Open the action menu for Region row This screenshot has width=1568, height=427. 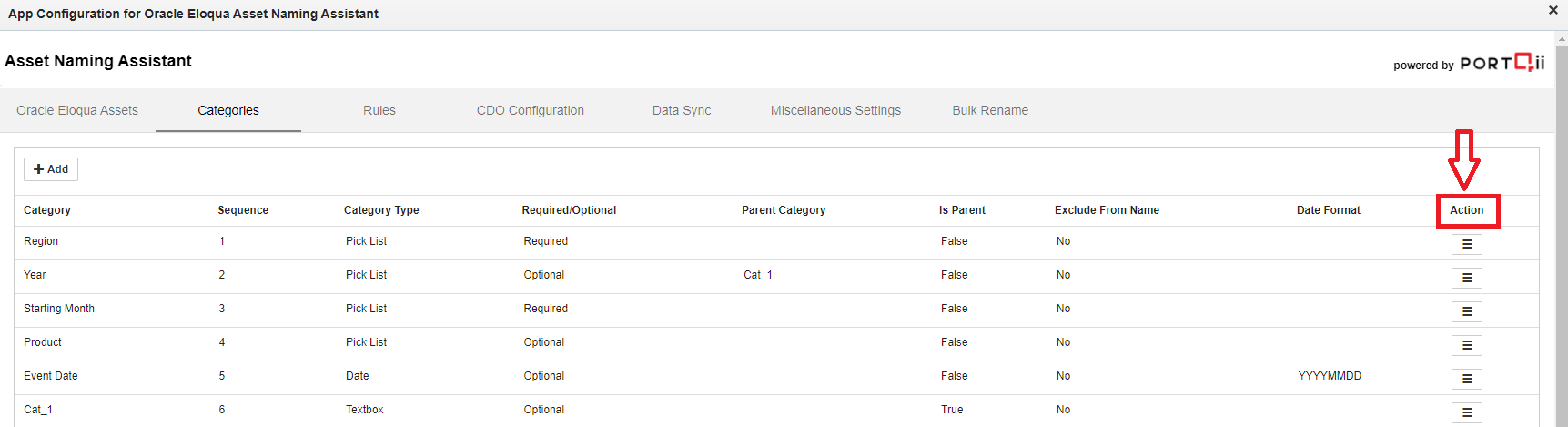click(1466, 244)
